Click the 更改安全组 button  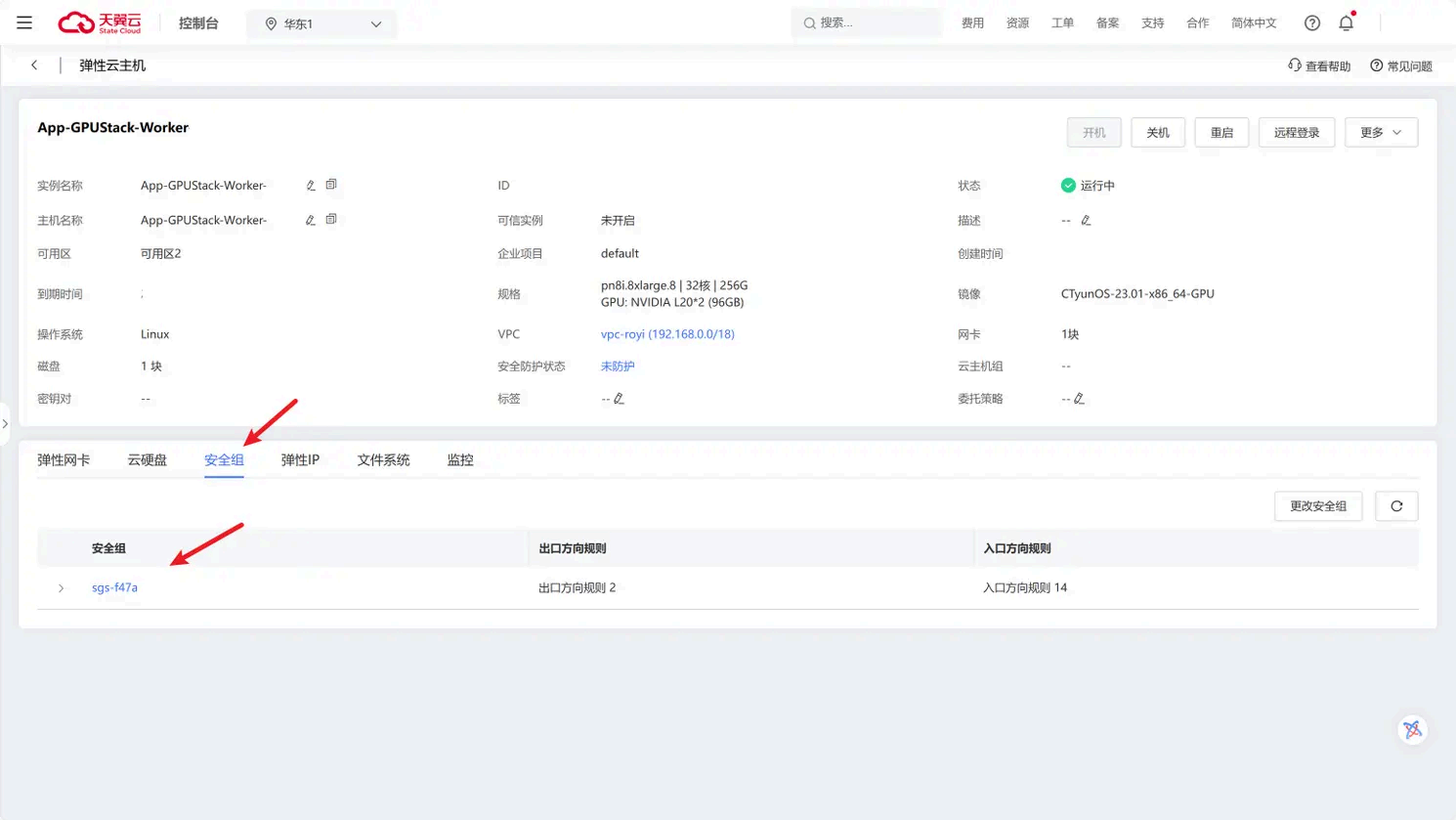coord(1318,506)
